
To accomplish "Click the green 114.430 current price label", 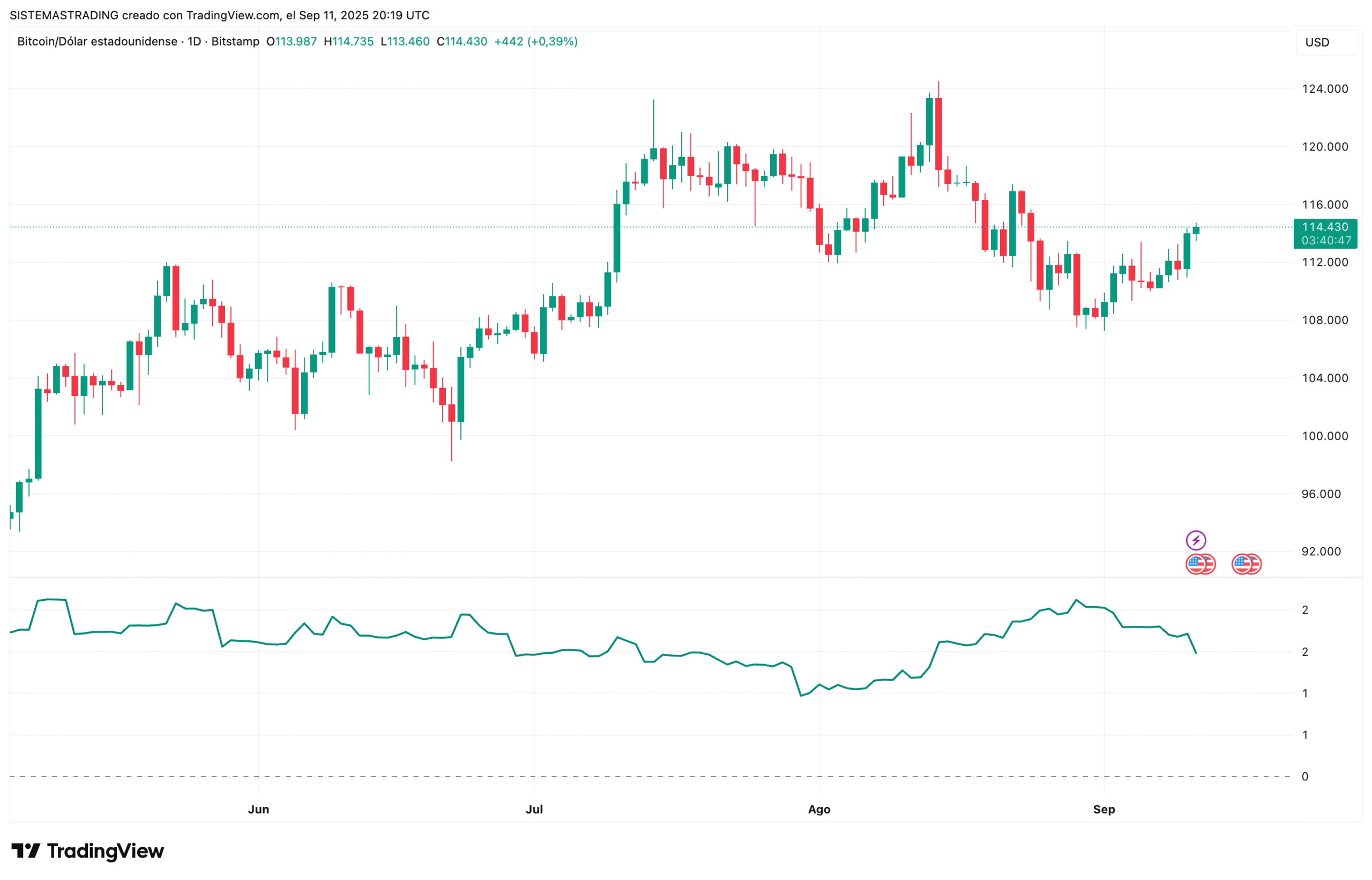I will (x=1326, y=227).
